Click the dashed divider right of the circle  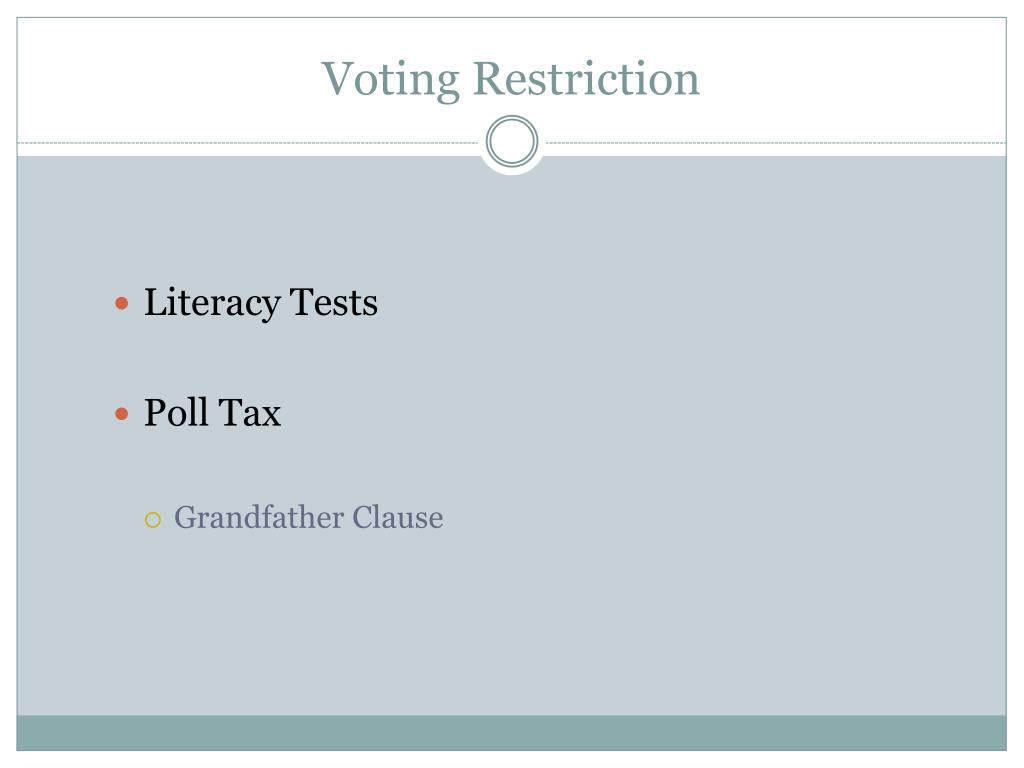click(776, 142)
